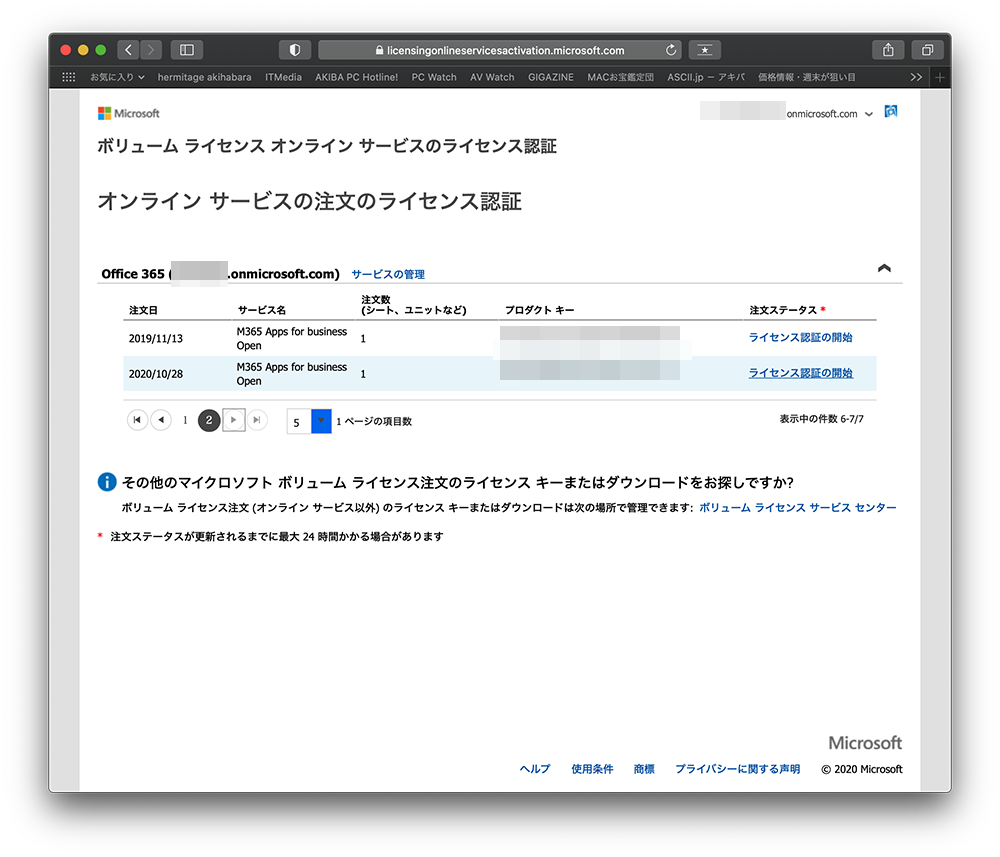
Task: Click the blue info icon
Action: click(x=107, y=482)
